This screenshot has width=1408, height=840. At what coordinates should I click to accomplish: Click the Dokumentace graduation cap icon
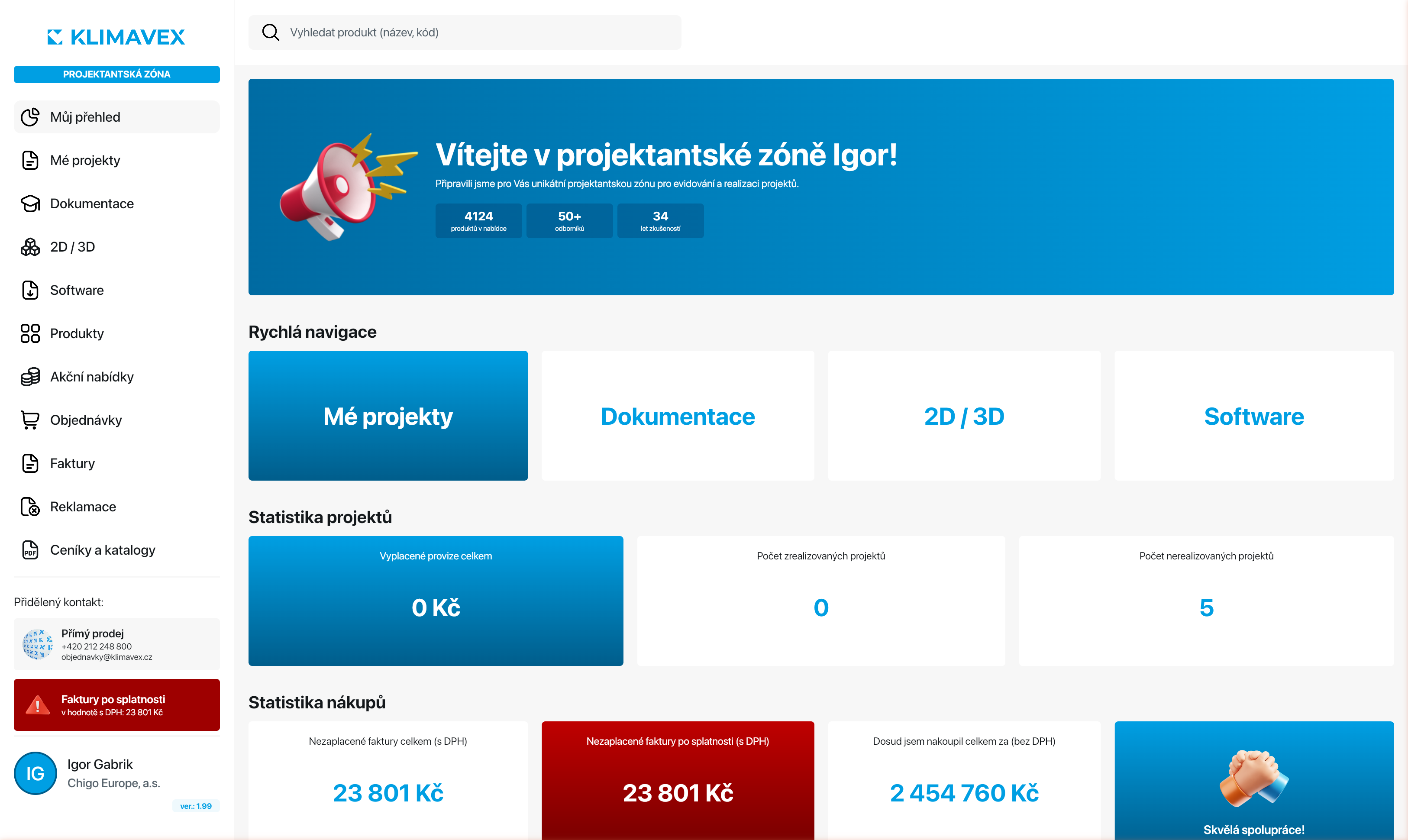pyautogui.click(x=30, y=203)
